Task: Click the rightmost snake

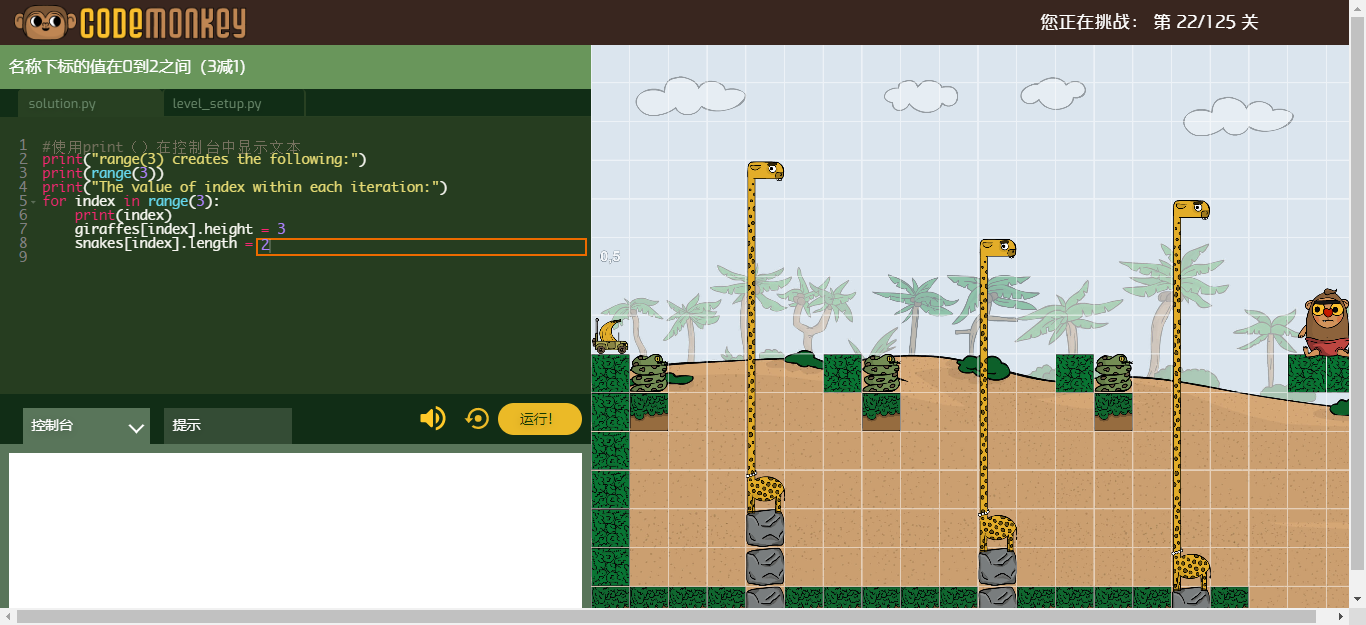Action: click(1113, 373)
